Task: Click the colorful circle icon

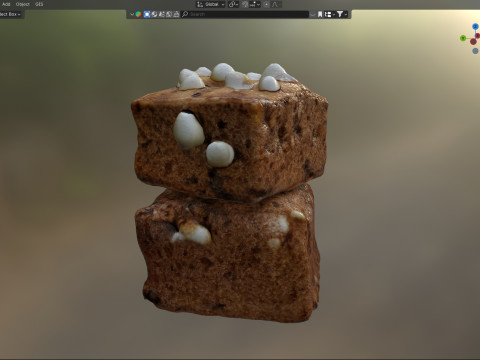Action: [x=138, y=14]
